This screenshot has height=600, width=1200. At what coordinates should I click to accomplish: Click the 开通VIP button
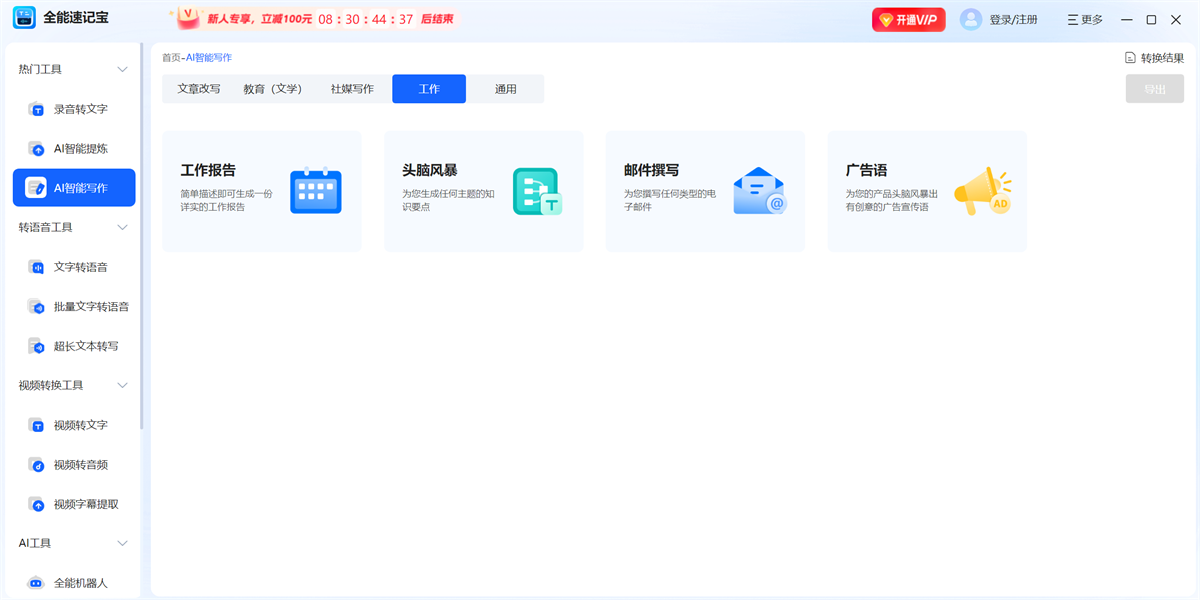pyautogui.click(x=908, y=20)
